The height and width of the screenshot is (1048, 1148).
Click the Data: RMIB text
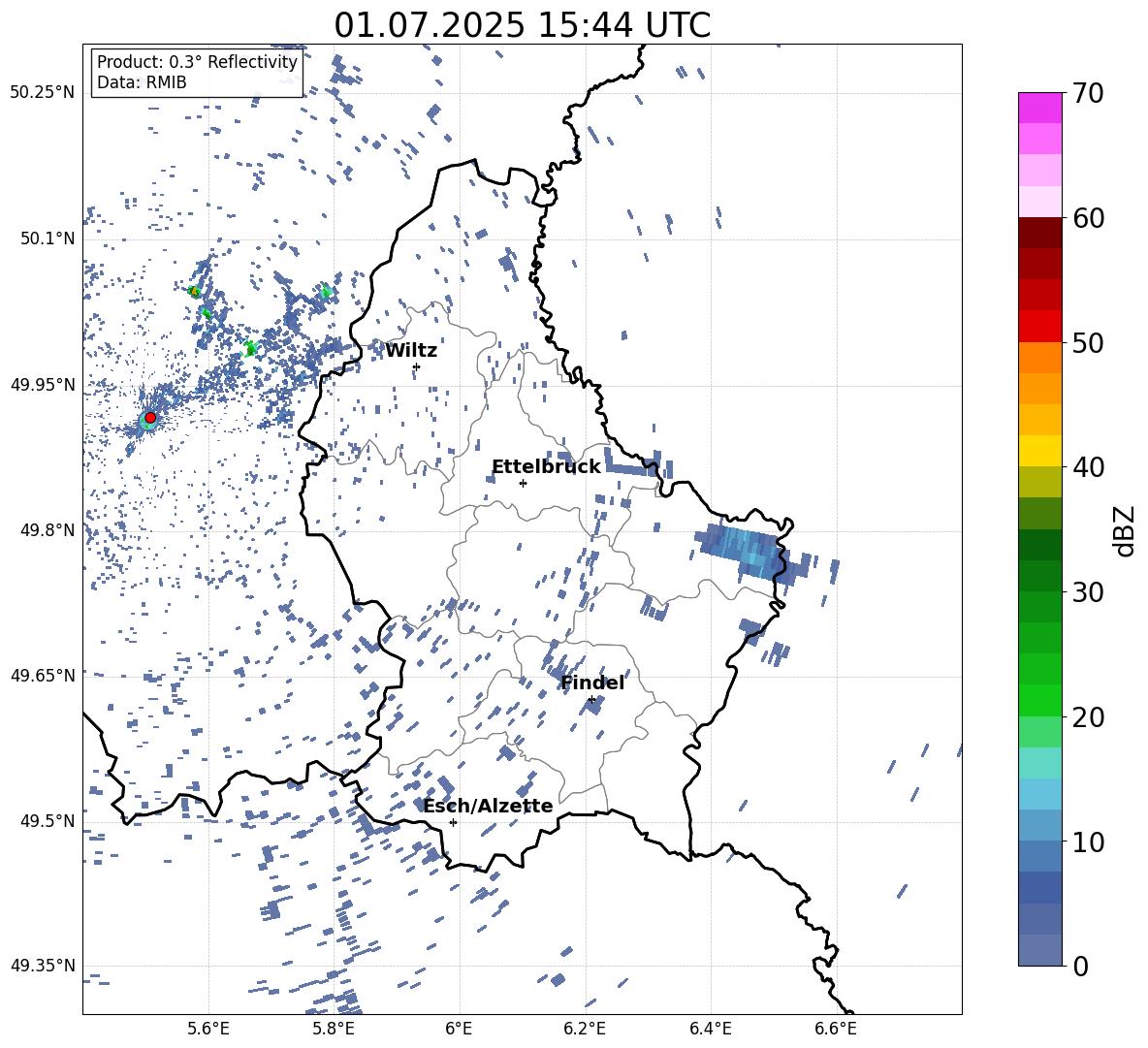click(142, 82)
